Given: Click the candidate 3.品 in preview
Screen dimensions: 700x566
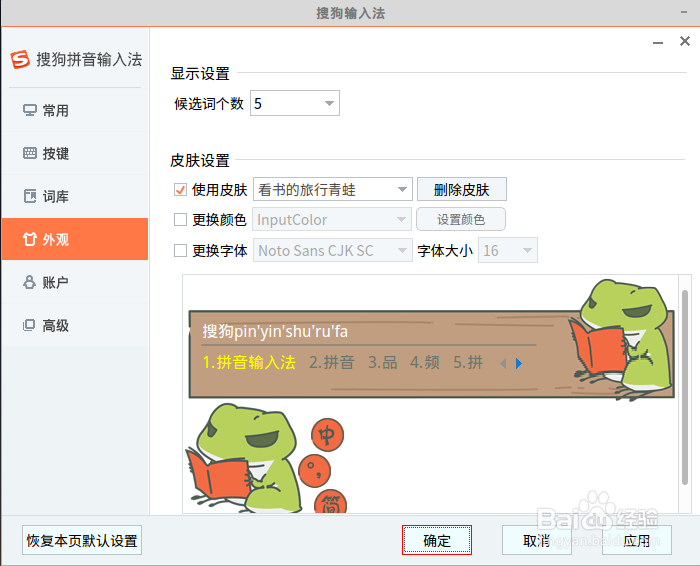Looking at the screenshot, I should click(383, 362).
